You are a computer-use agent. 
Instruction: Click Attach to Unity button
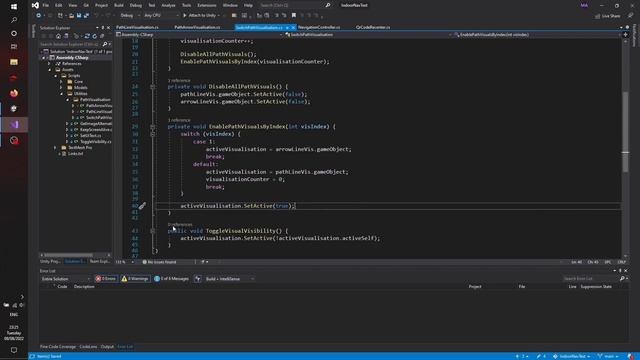click(x=201, y=16)
